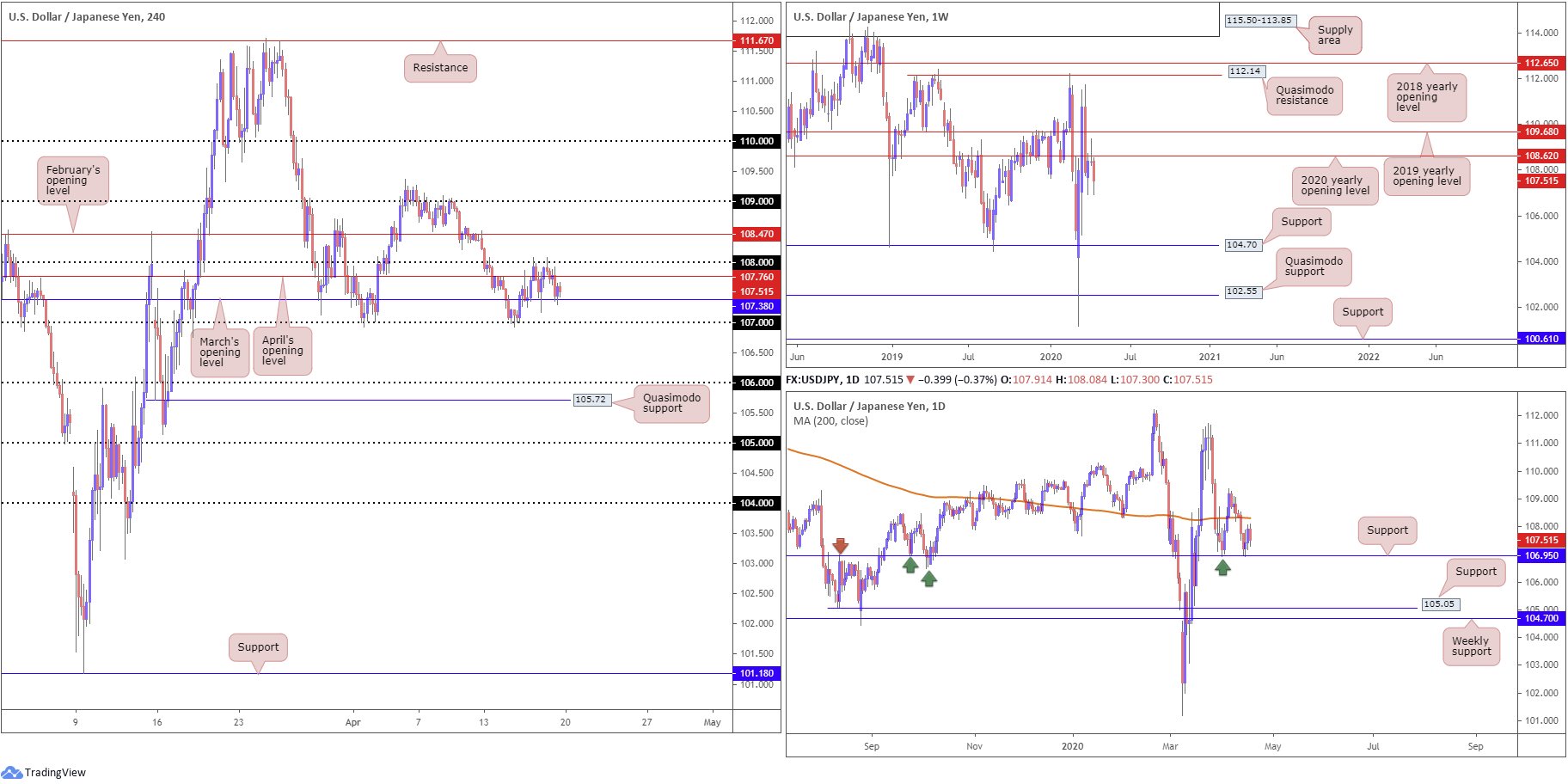
Task: Select Support callout above the 106.950 line
Action: coord(1387,530)
